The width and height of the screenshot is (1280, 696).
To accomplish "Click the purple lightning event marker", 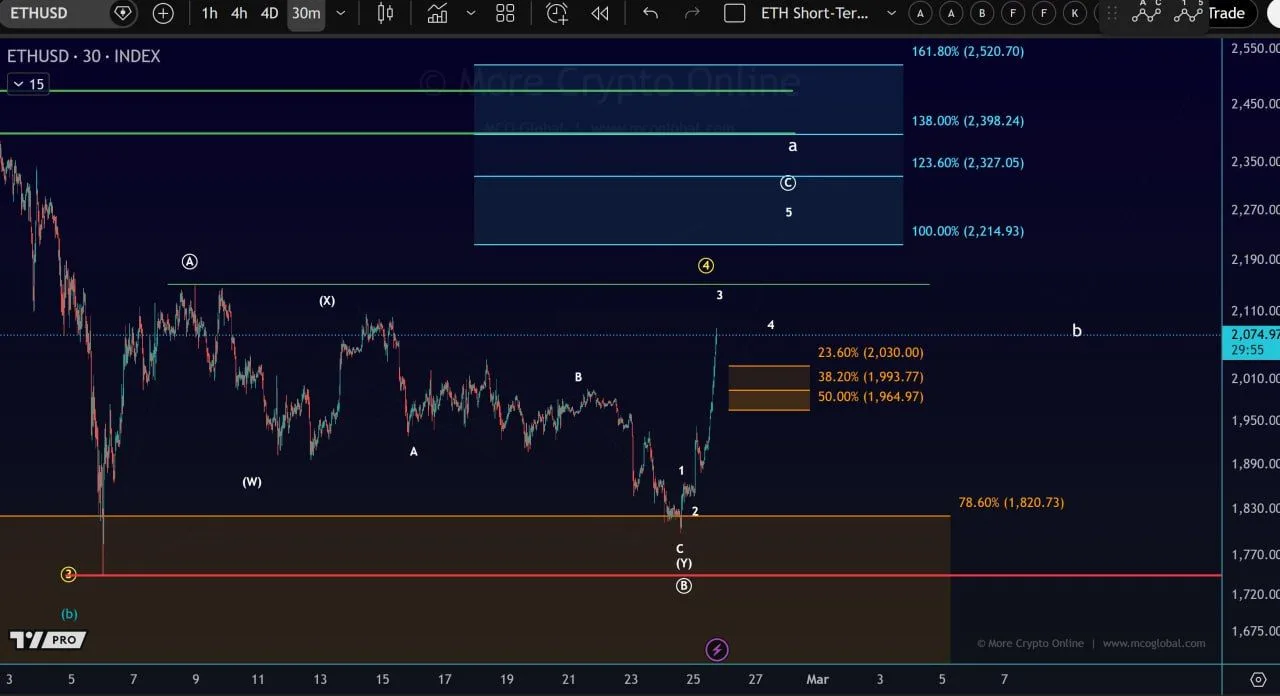I will 717,650.
